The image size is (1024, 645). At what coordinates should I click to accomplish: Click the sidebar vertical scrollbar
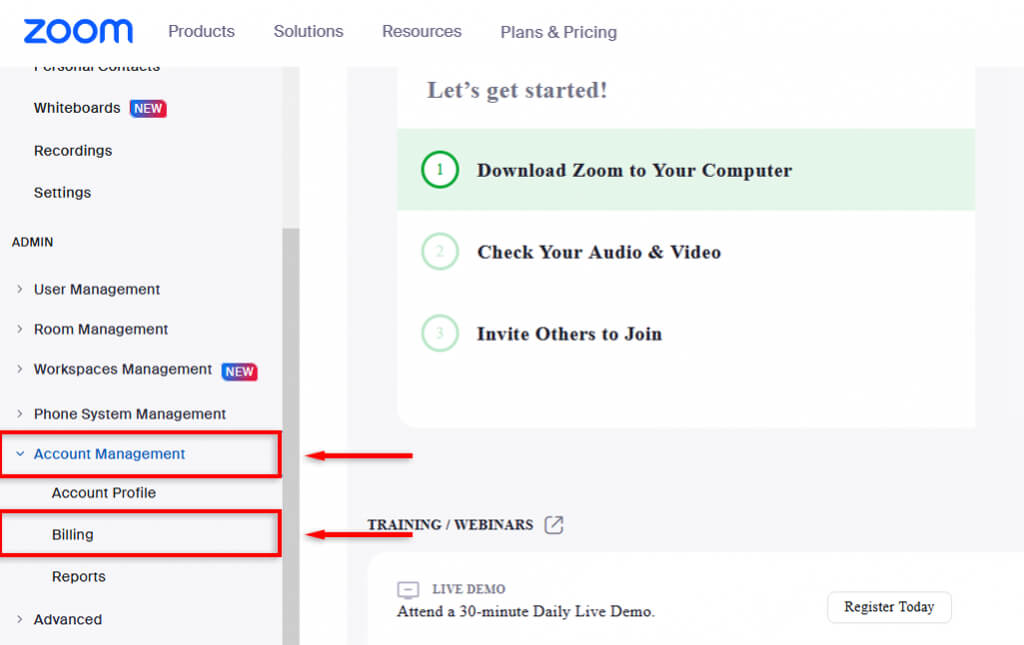[x=291, y=430]
